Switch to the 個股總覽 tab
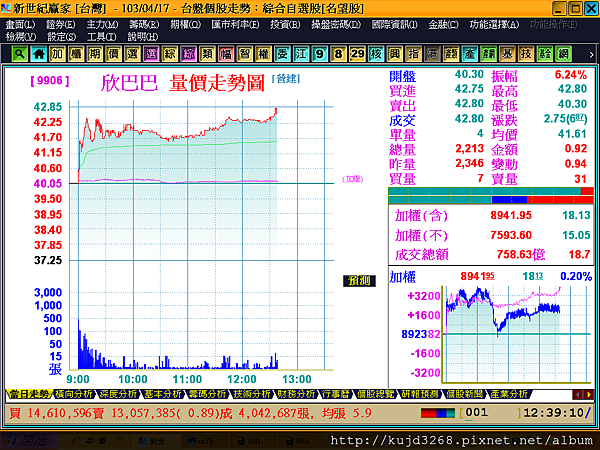 [x=375, y=394]
